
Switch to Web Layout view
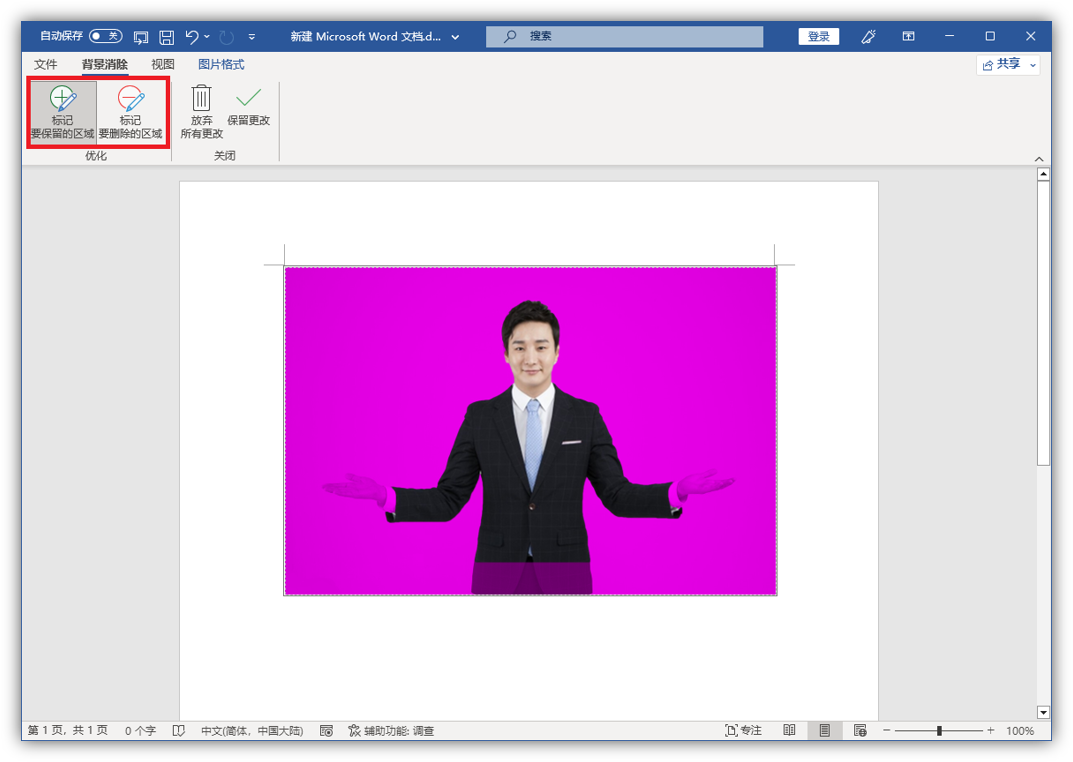pos(859,731)
